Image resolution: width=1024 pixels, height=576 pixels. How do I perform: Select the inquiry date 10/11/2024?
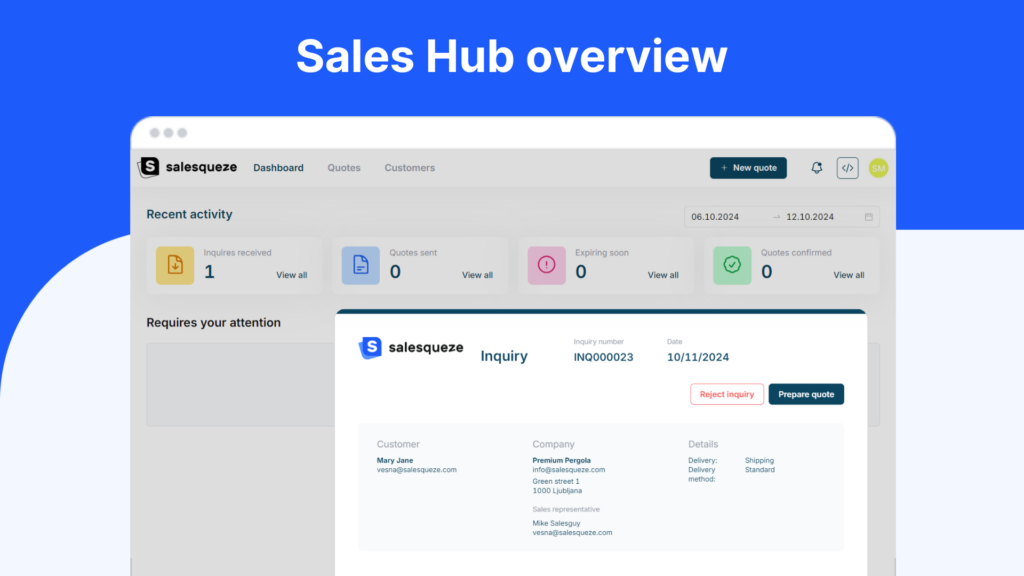(x=697, y=357)
